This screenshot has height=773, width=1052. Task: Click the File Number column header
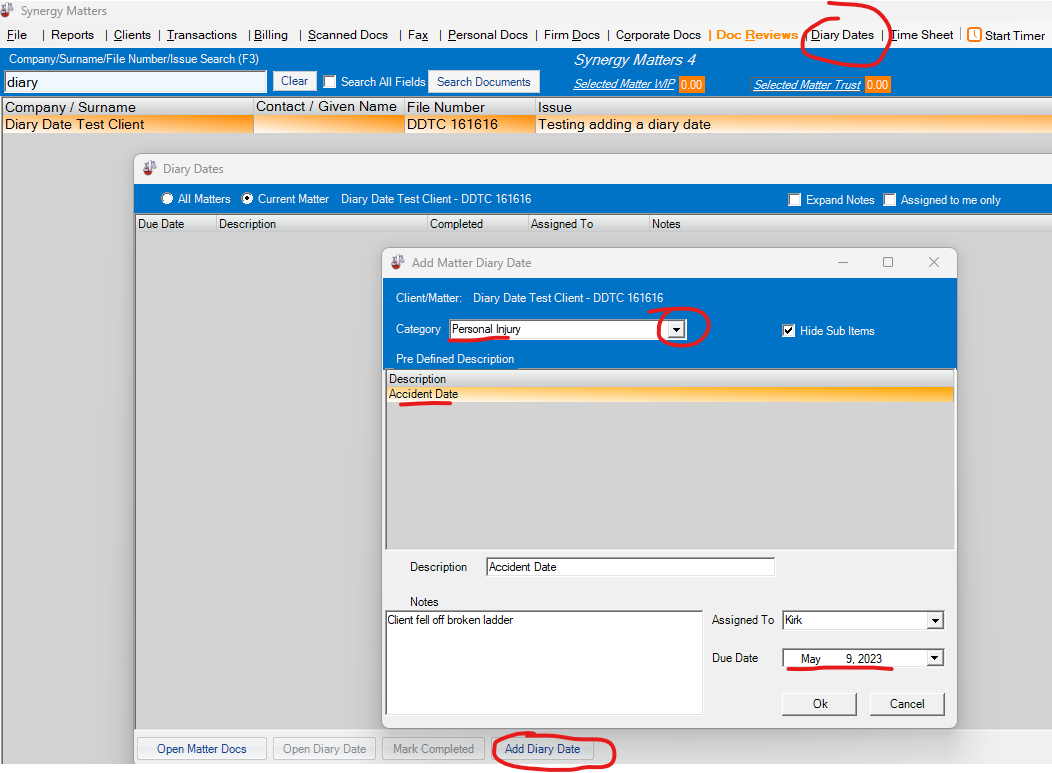click(470, 107)
